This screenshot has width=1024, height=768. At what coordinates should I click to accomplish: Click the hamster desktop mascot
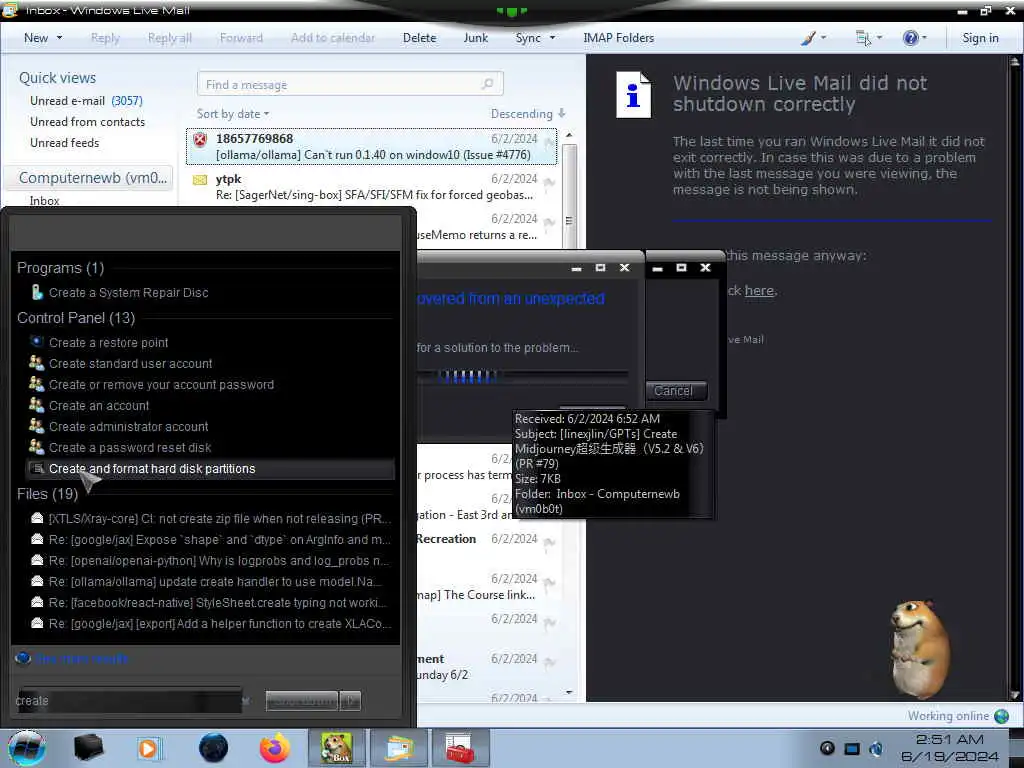click(921, 650)
